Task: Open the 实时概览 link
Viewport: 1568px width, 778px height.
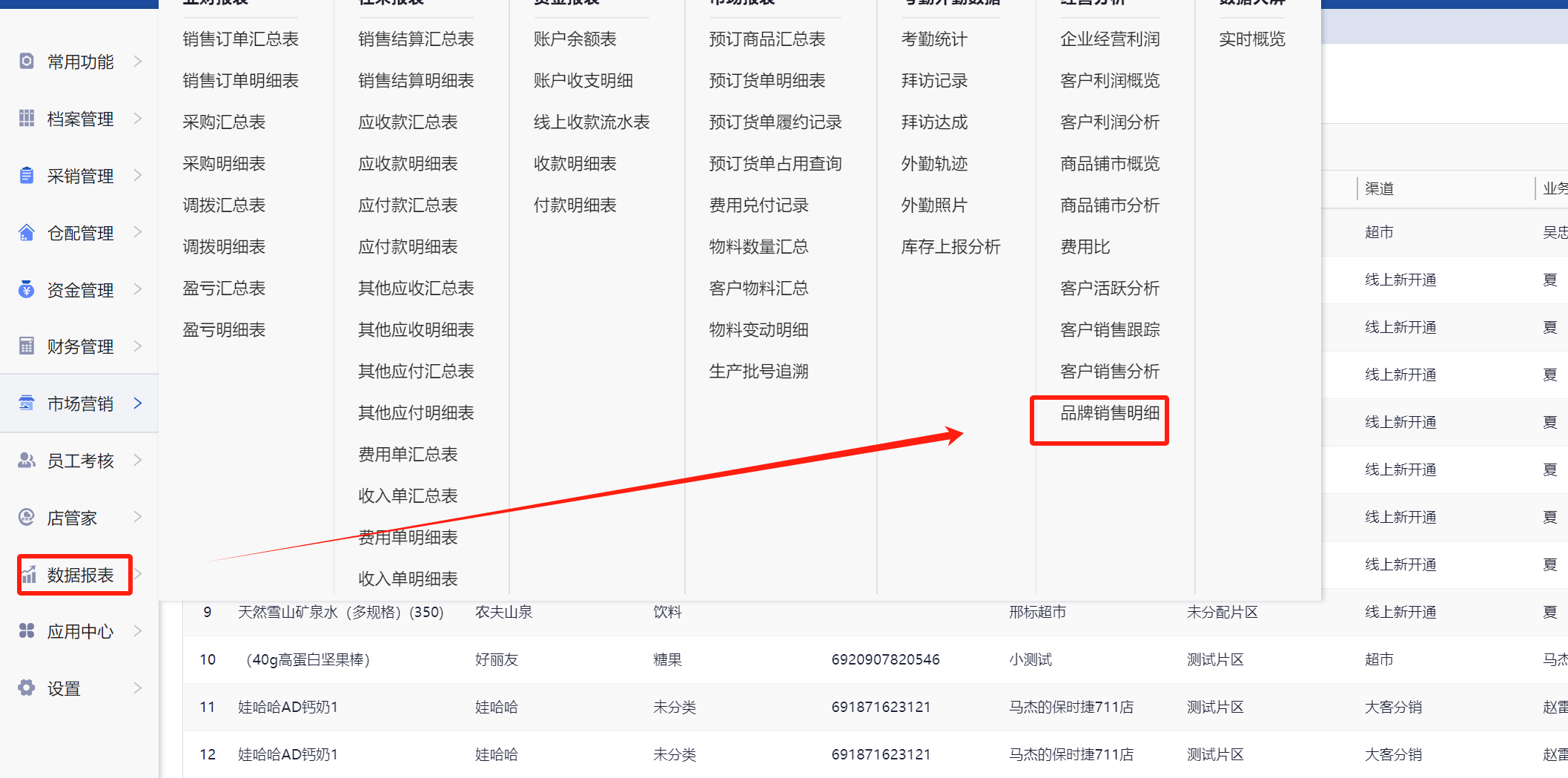Action: click(x=1251, y=39)
